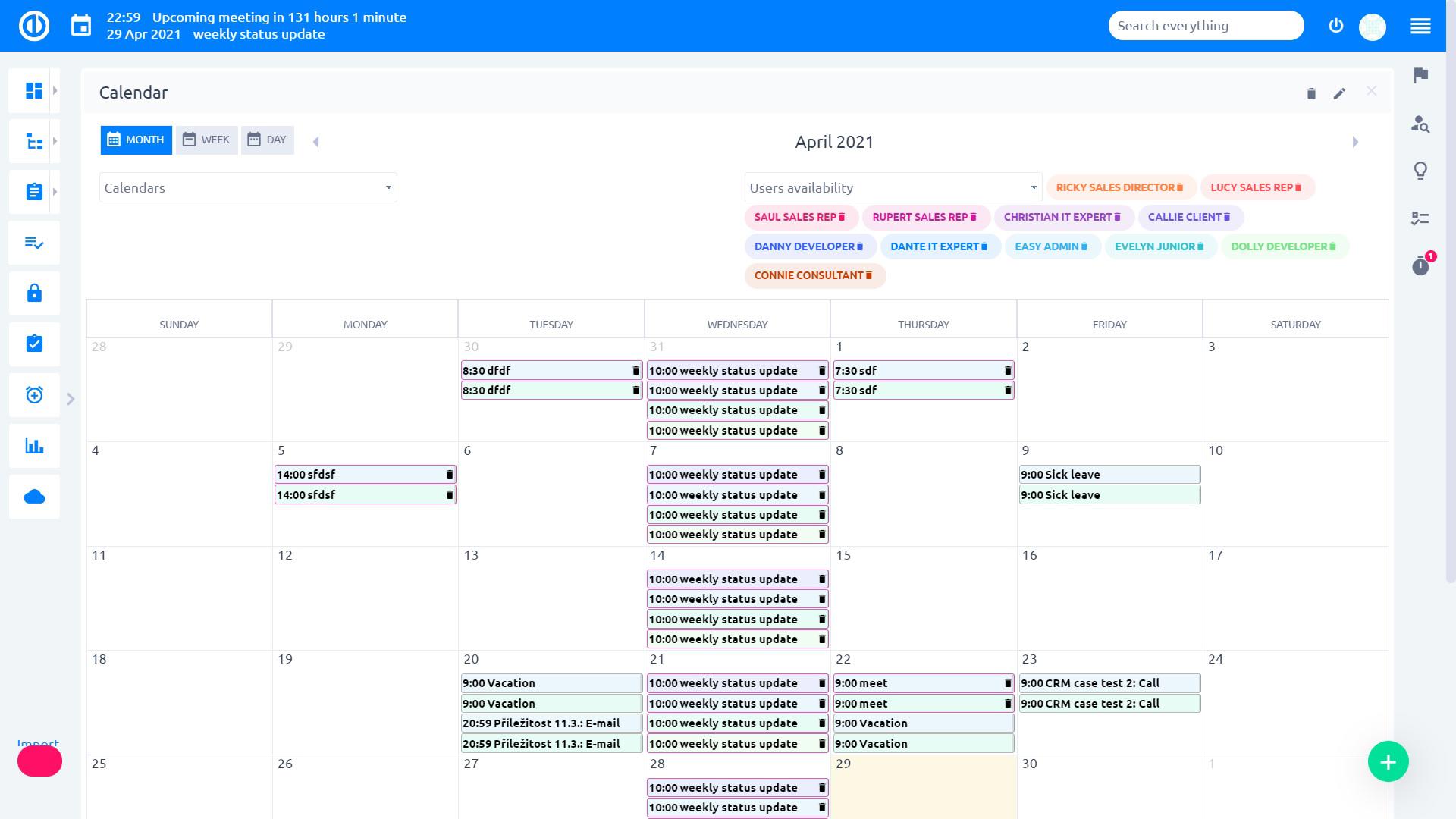This screenshot has width=1456, height=819.
Task: Focus the Search everything field
Action: pos(1205,26)
